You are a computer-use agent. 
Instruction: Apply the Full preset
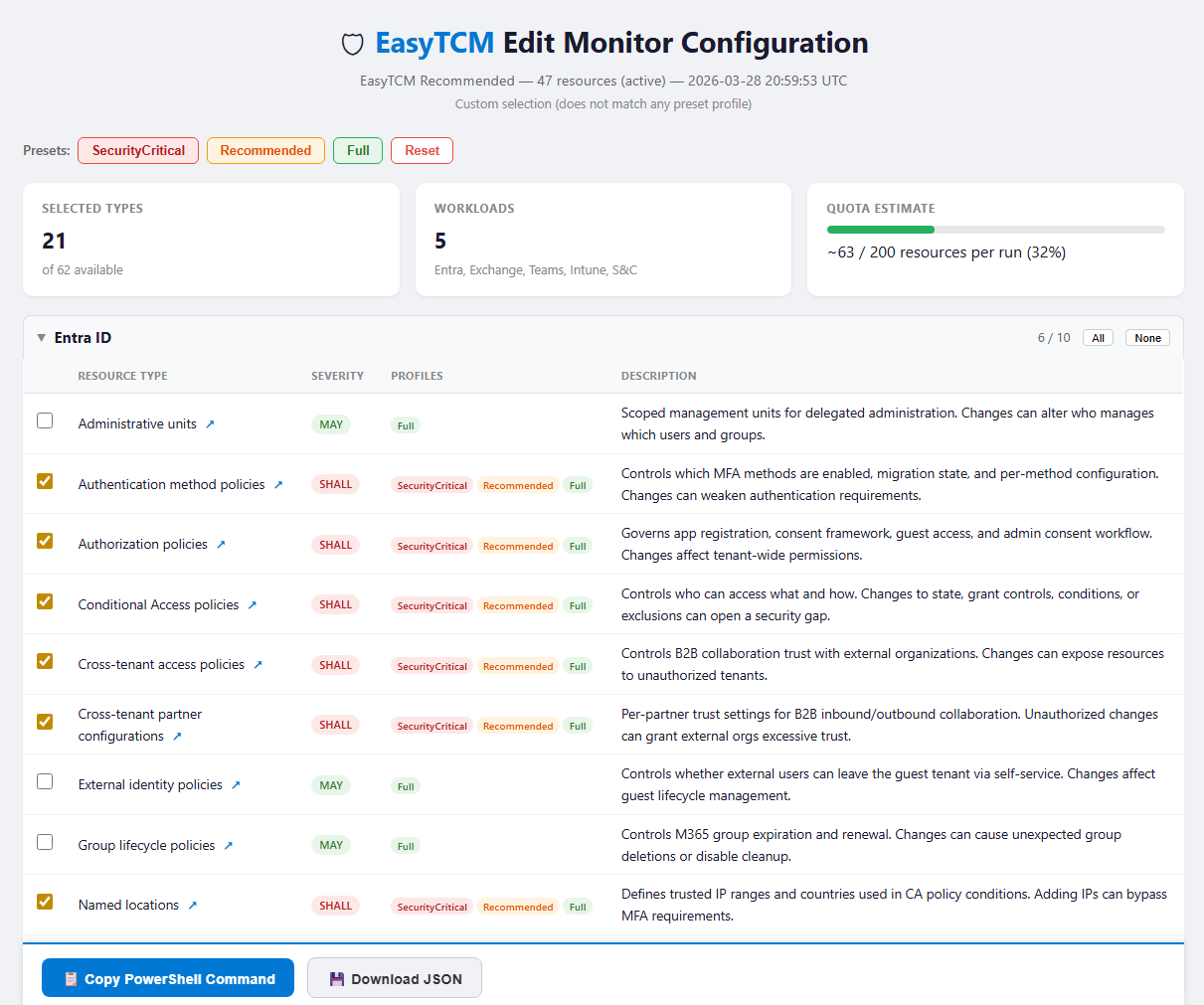[x=357, y=150]
